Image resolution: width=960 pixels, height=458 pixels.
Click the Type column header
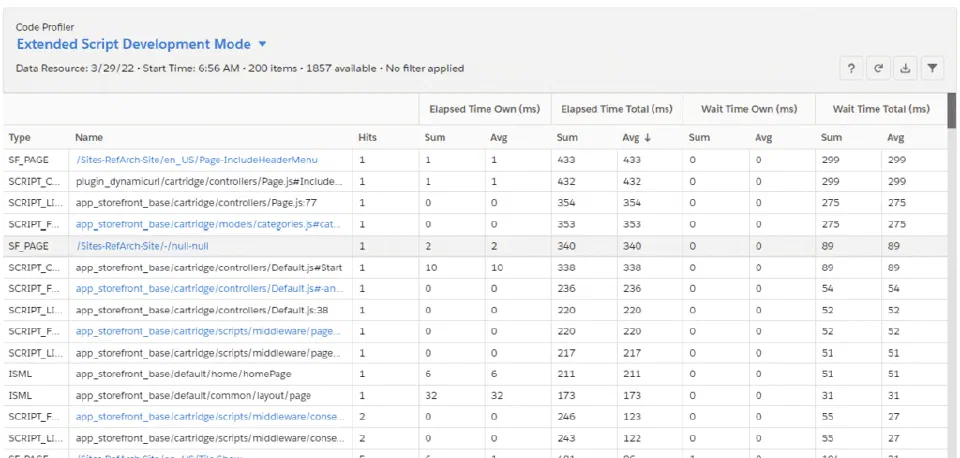point(20,138)
